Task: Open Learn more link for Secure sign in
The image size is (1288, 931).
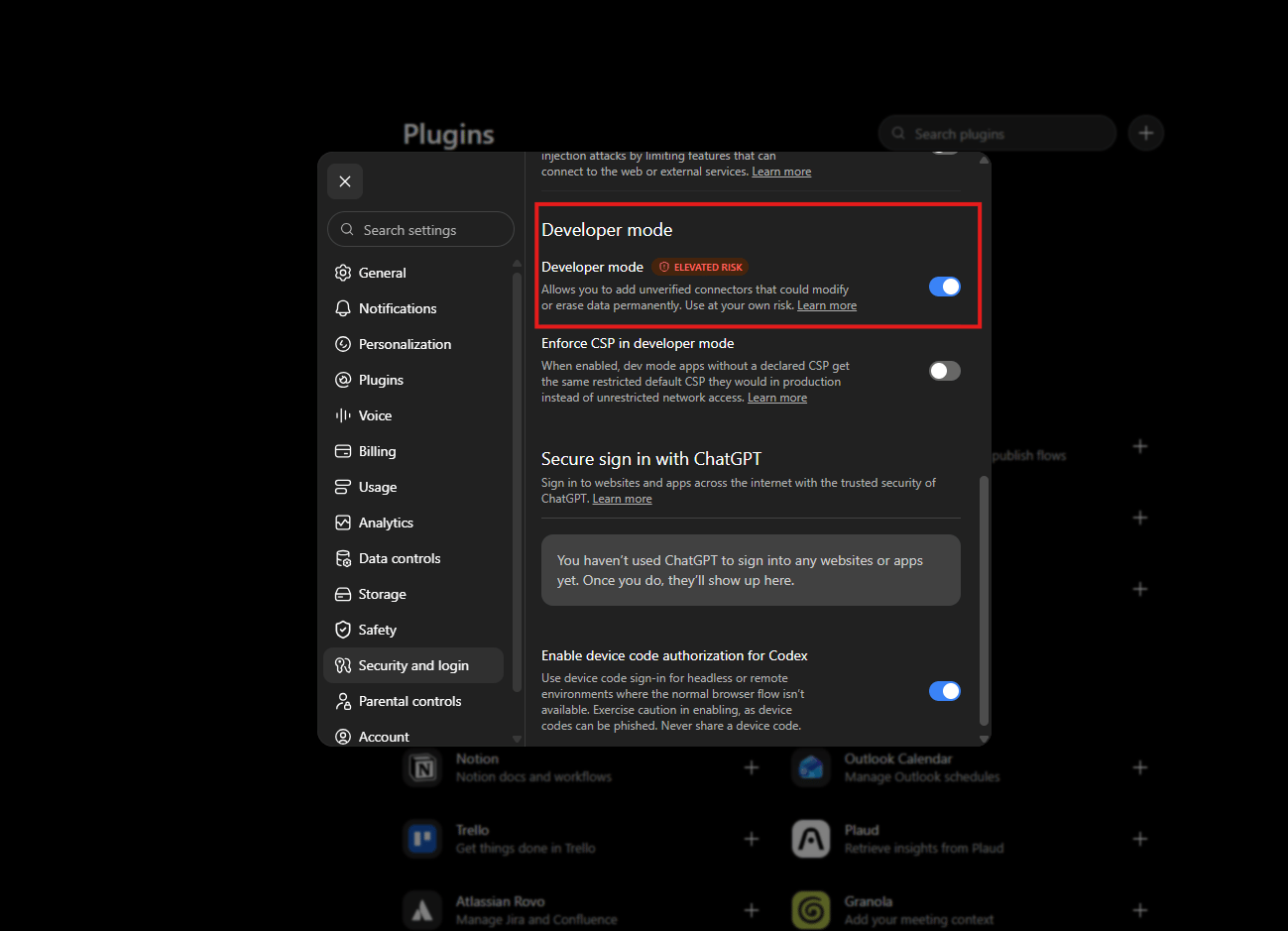Action: pyautogui.click(x=622, y=499)
